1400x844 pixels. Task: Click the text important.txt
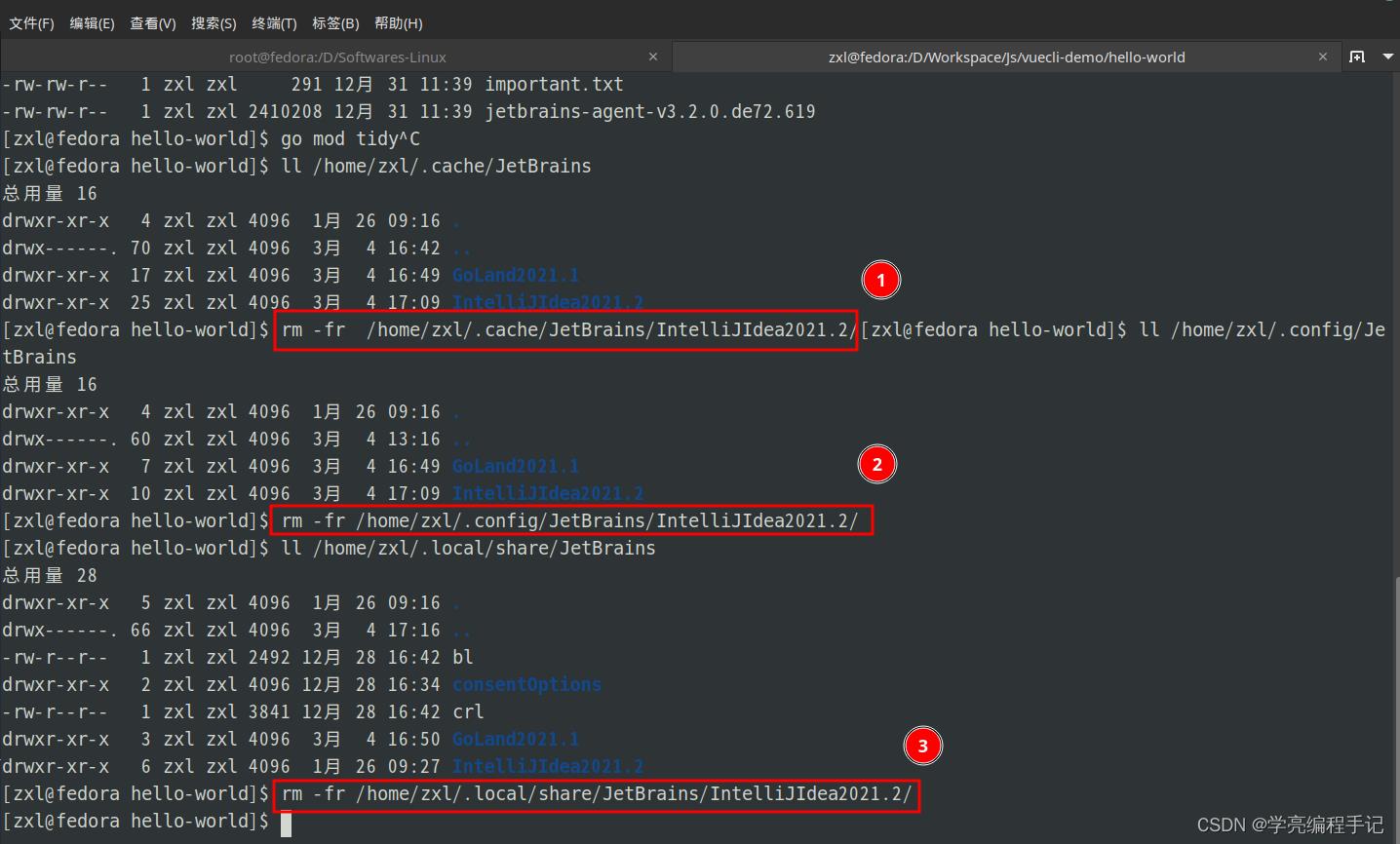coord(554,85)
